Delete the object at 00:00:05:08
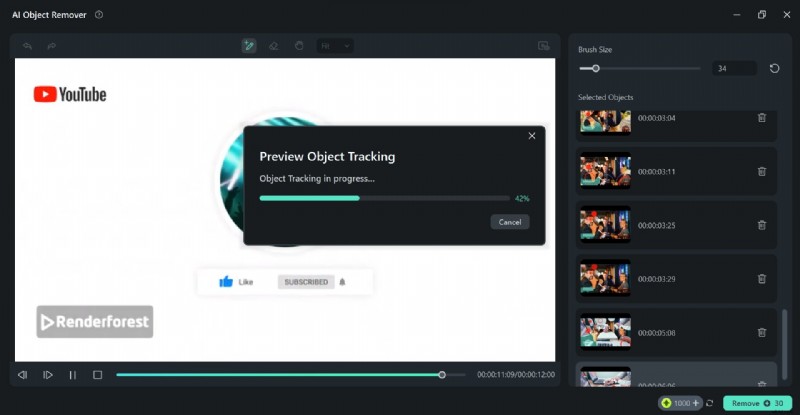 click(x=761, y=332)
